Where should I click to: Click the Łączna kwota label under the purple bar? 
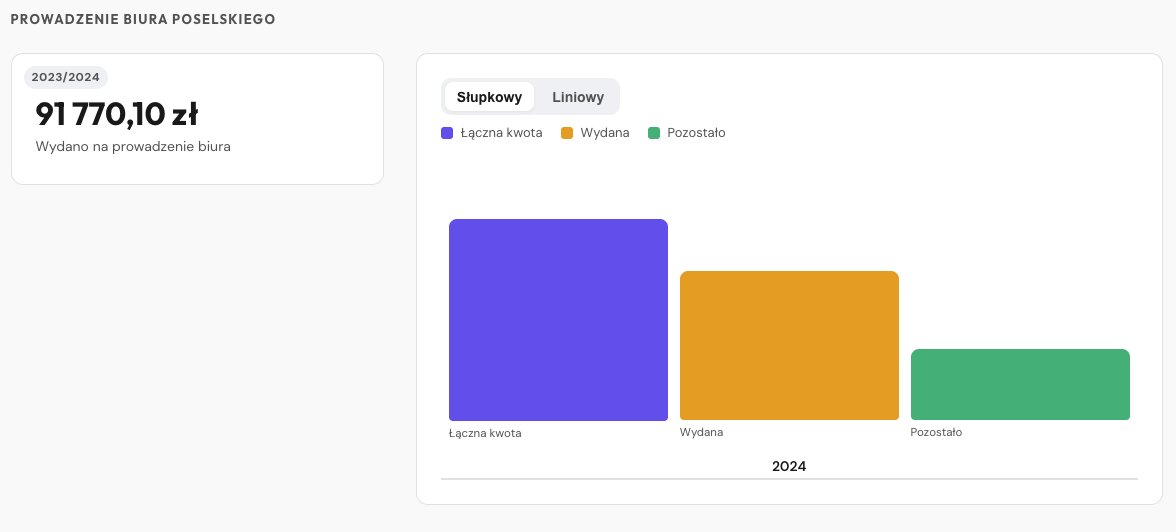pyautogui.click(x=485, y=434)
